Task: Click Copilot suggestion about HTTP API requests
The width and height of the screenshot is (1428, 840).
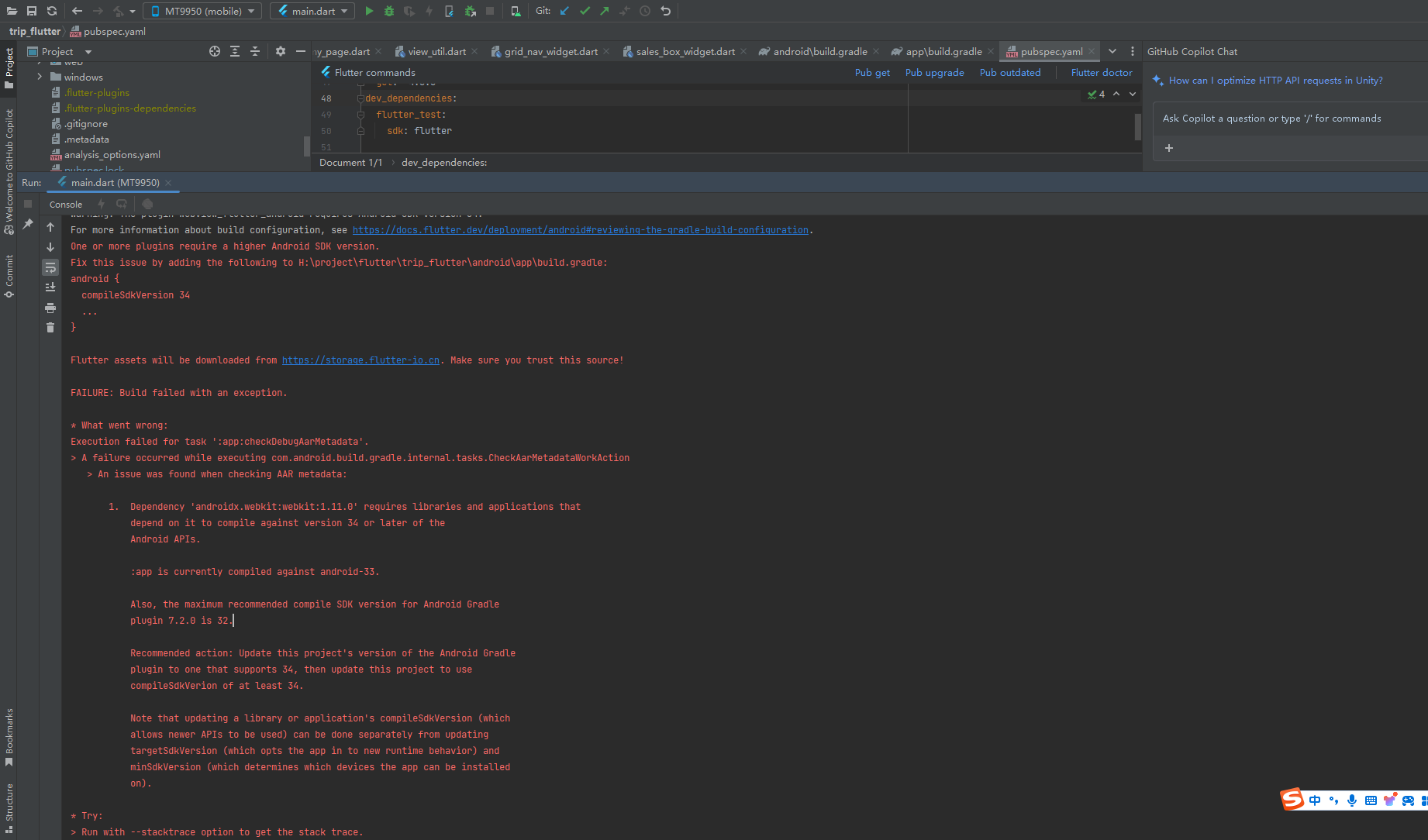Action: click(x=1275, y=81)
